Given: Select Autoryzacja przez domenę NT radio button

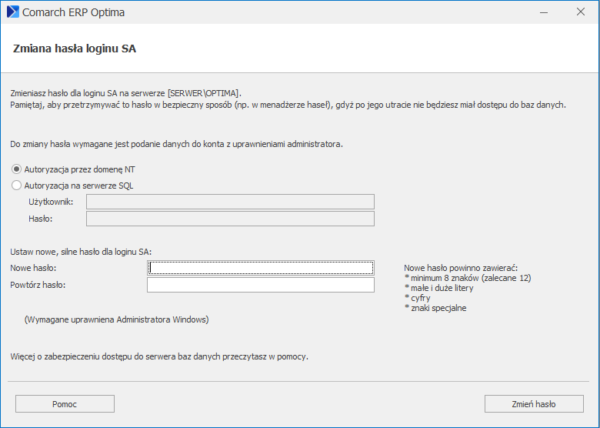Looking at the screenshot, I should (x=16, y=169).
